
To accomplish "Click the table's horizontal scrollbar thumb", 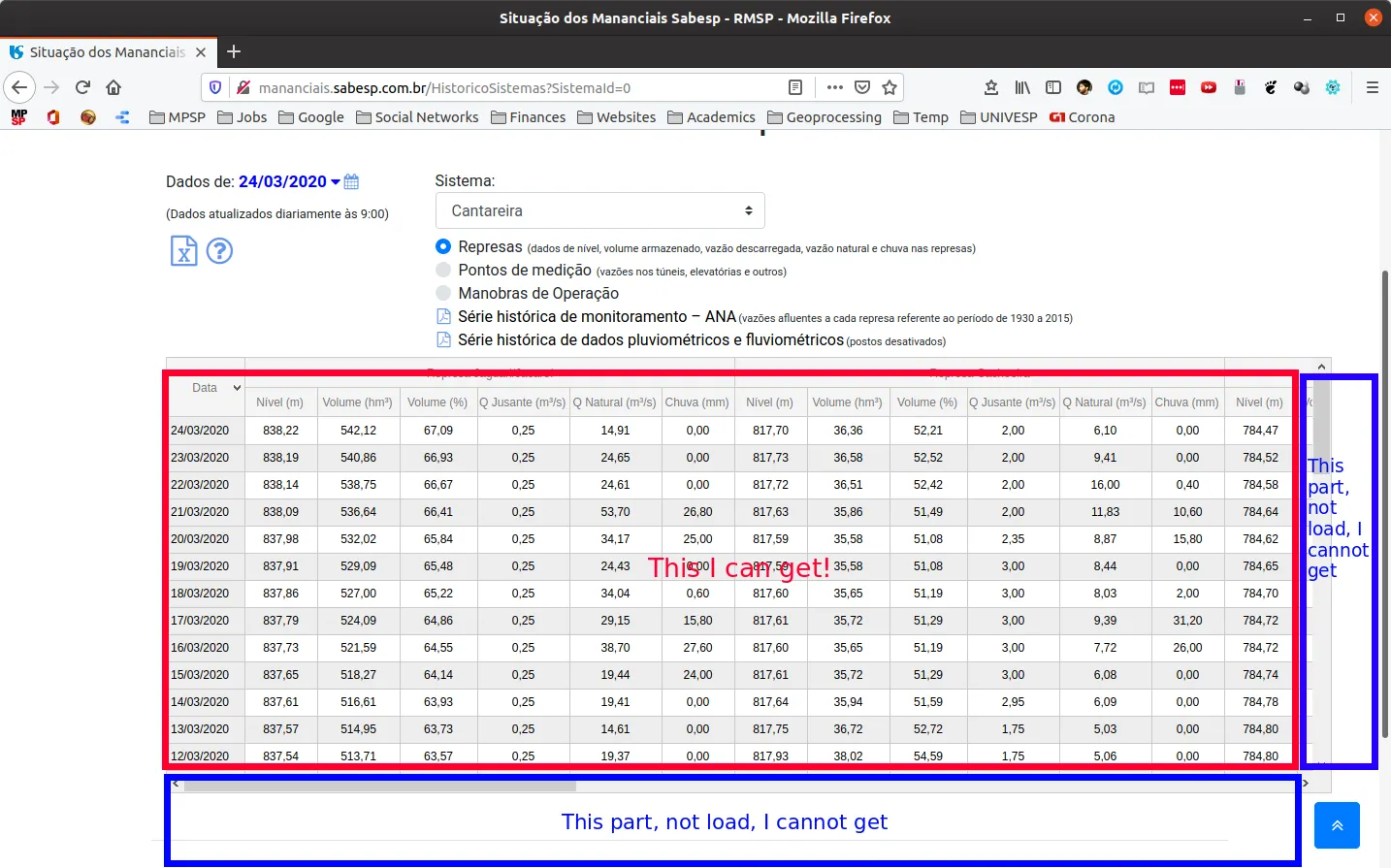I will tap(379, 786).
